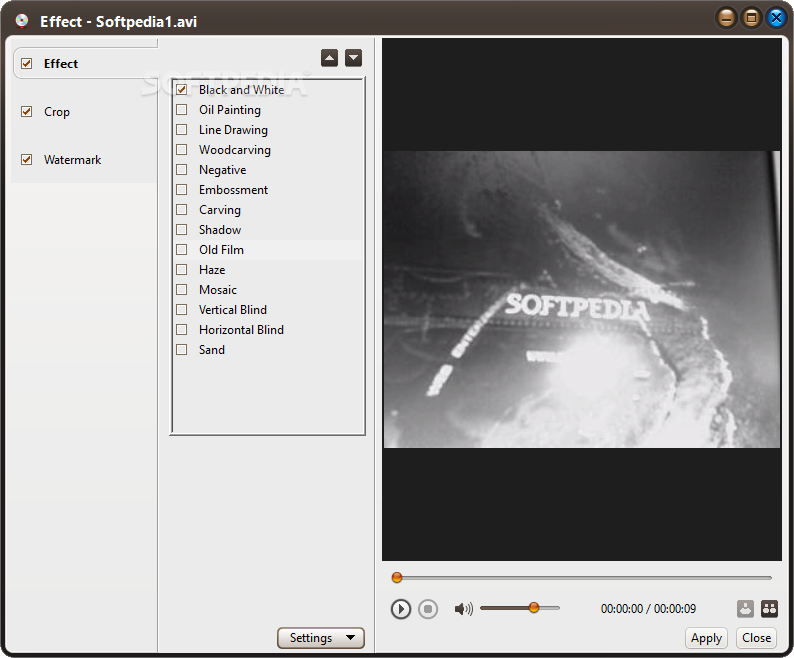Click the seek bar track midpoint
794x658 pixels.
click(x=582, y=577)
